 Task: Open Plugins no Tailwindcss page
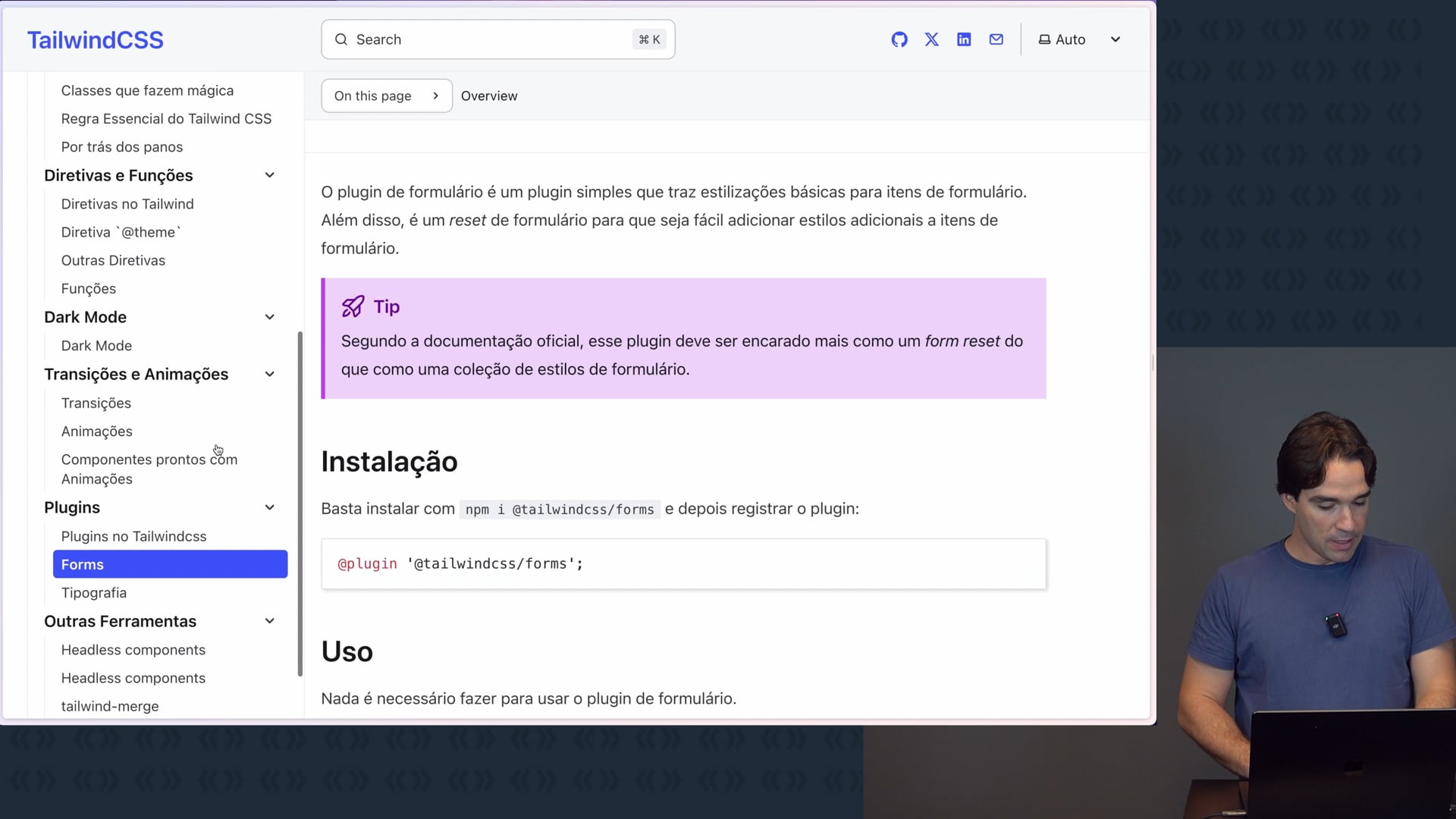133,536
